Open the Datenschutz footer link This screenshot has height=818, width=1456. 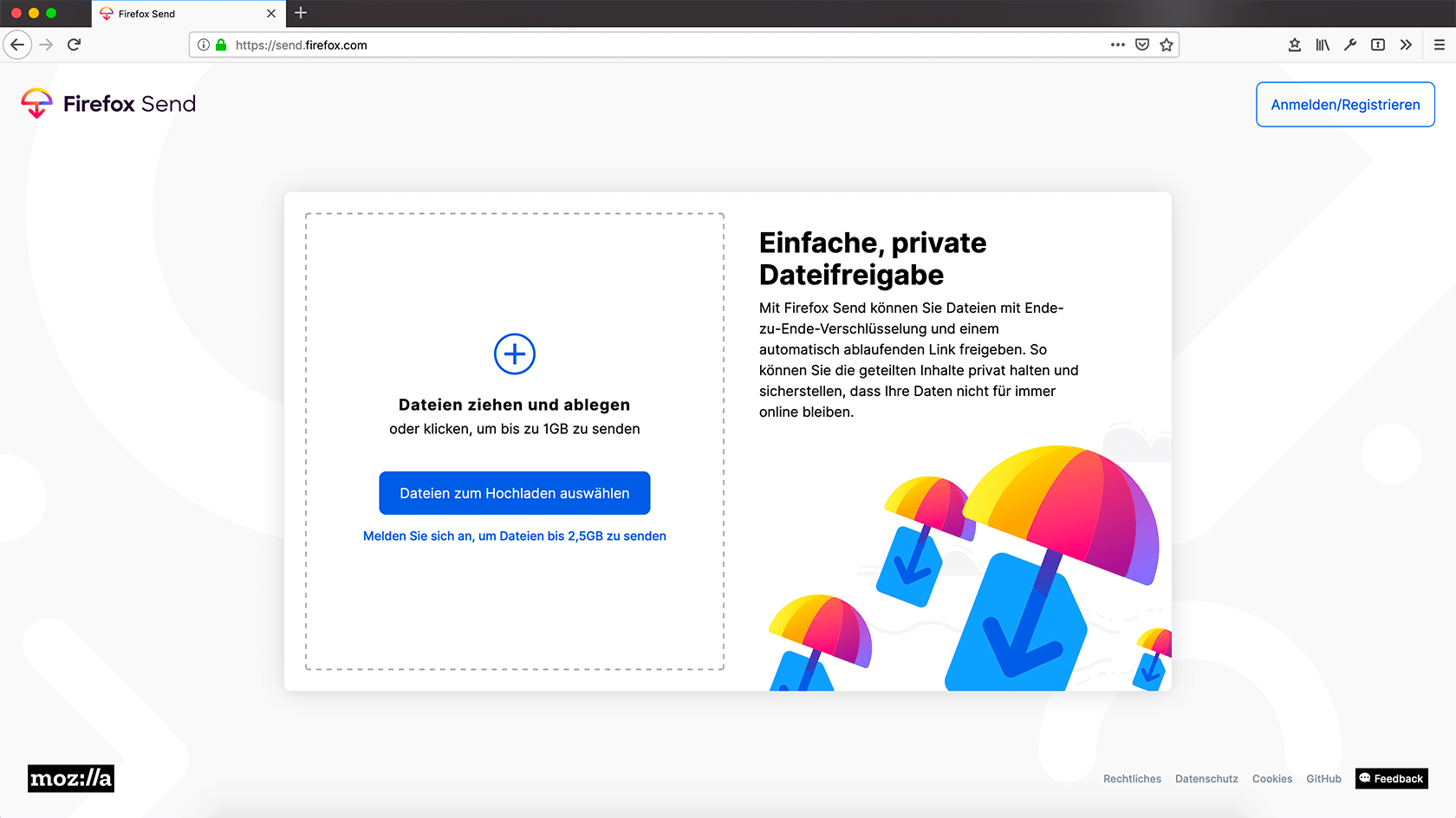[x=1206, y=779]
